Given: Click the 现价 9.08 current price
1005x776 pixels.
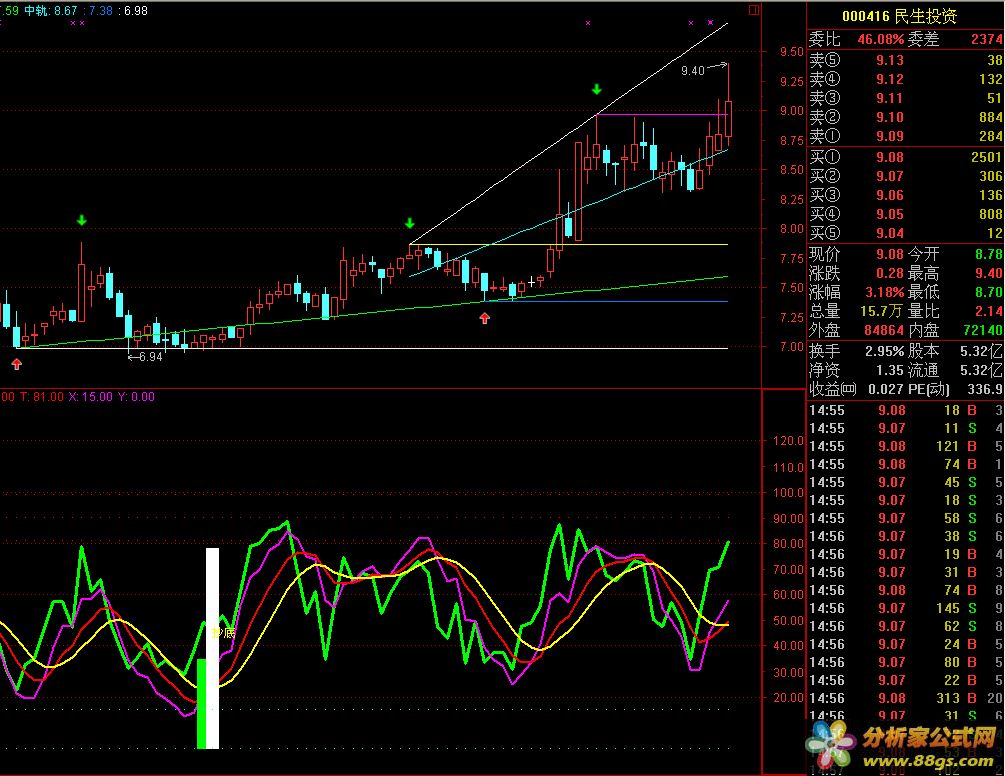Looking at the screenshot, I should [x=890, y=254].
